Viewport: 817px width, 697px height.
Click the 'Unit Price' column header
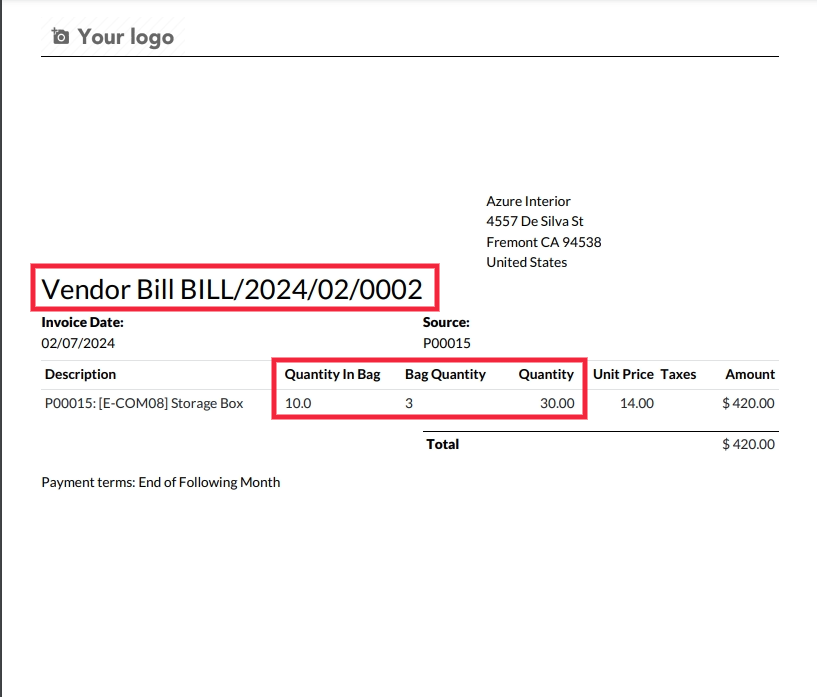[623, 374]
